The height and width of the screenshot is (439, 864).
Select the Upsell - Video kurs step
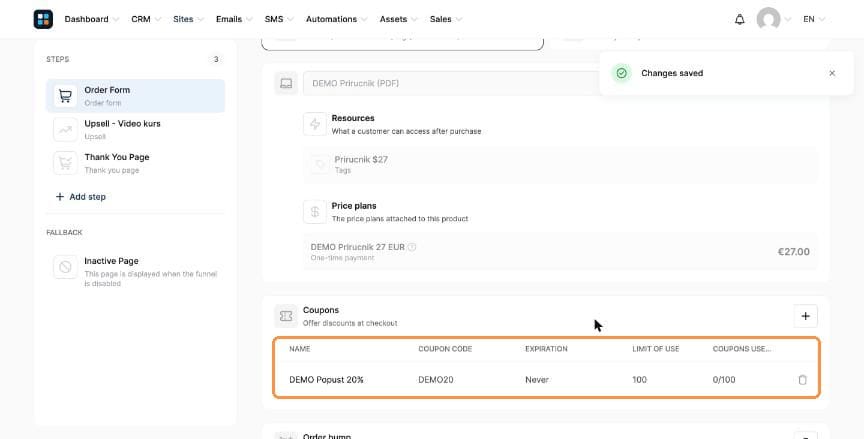[136, 129]
